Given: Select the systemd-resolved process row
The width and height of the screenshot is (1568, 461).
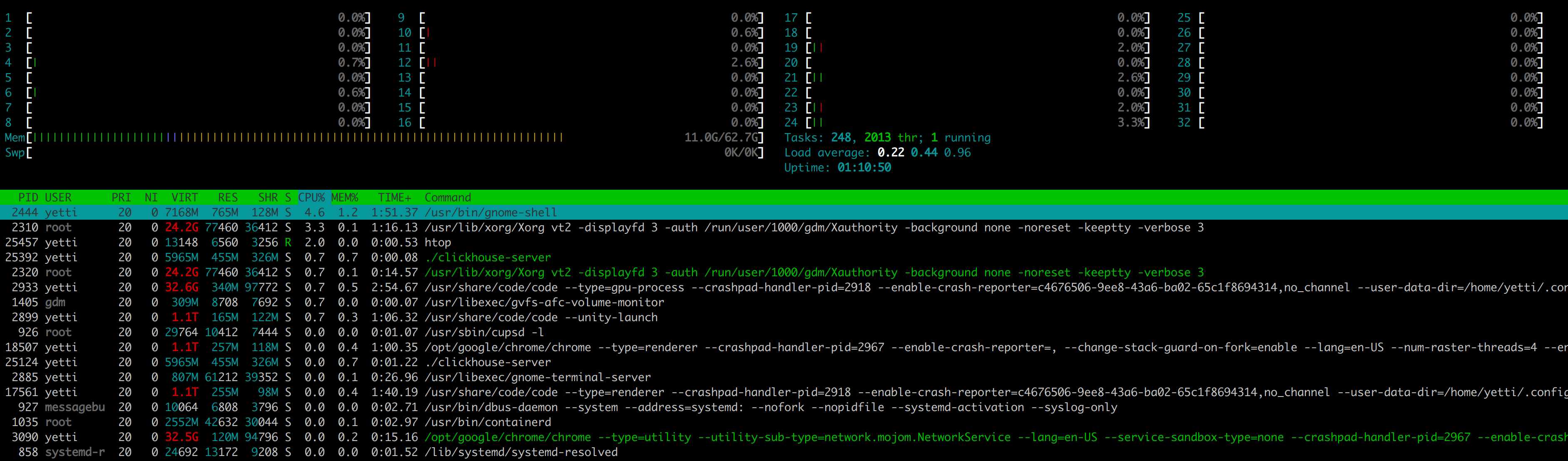Looking at the screenshot, I should coord(520,452).
